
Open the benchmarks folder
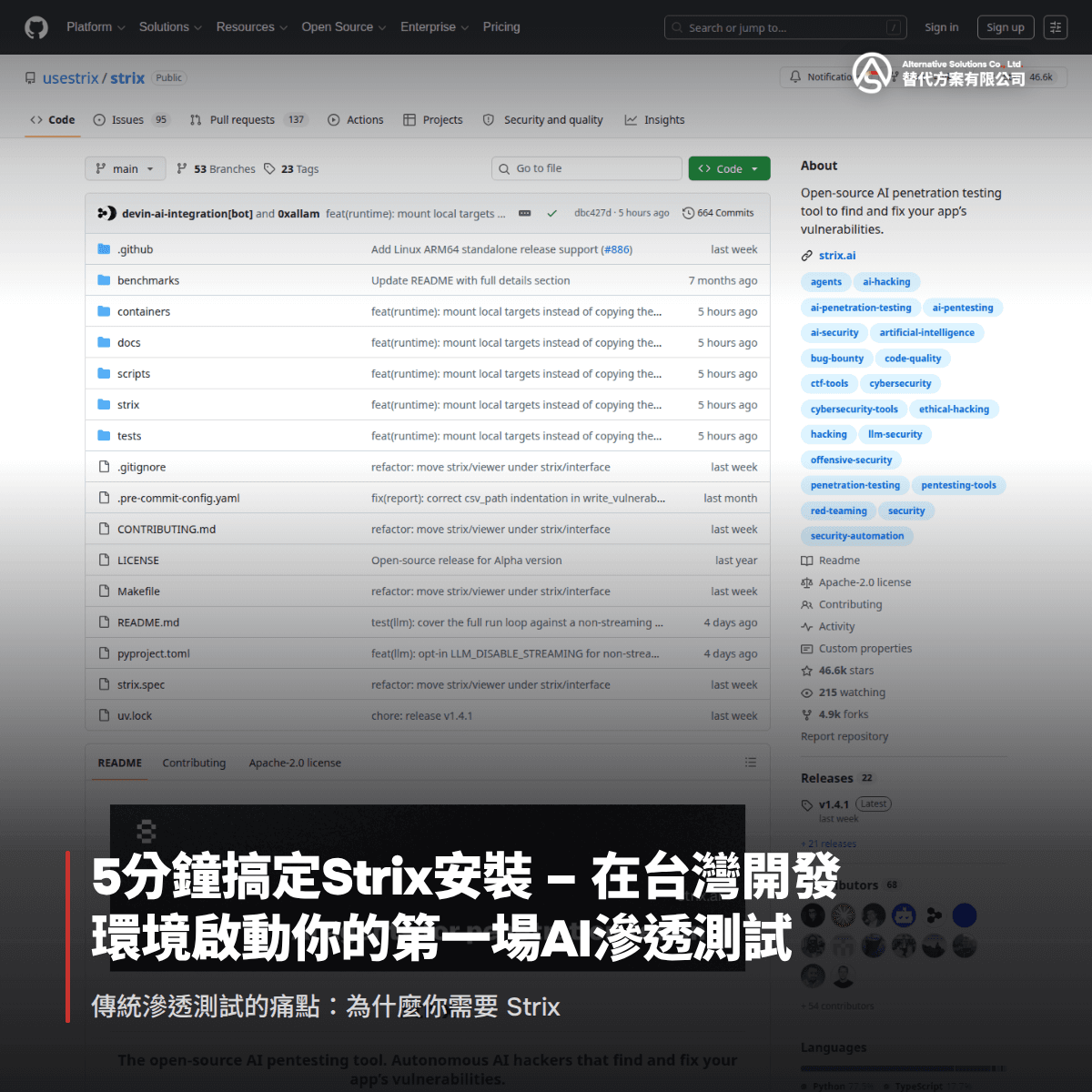(148, 280)
